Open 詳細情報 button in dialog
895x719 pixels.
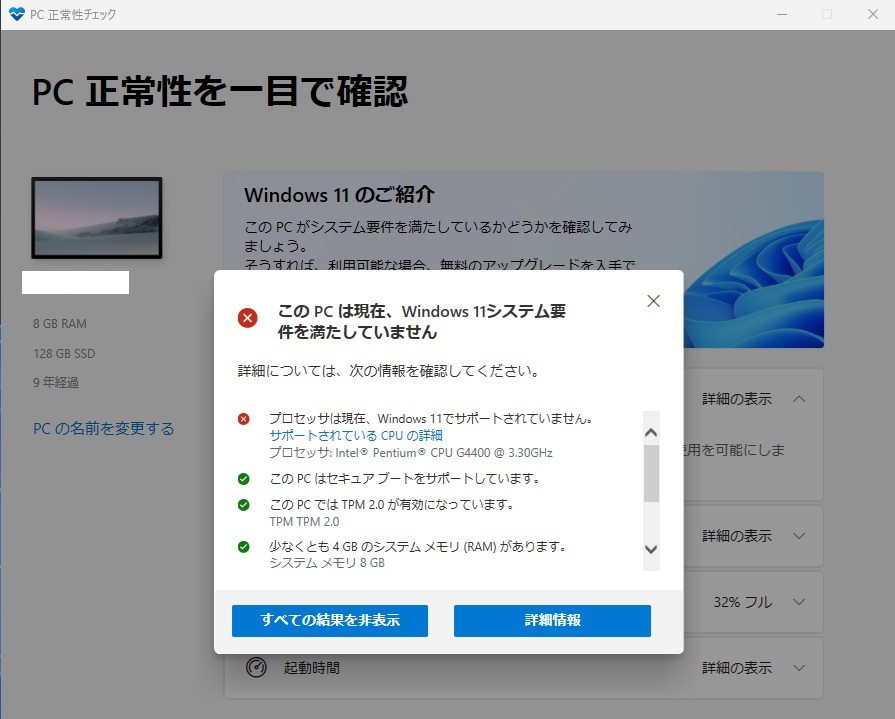552,620
